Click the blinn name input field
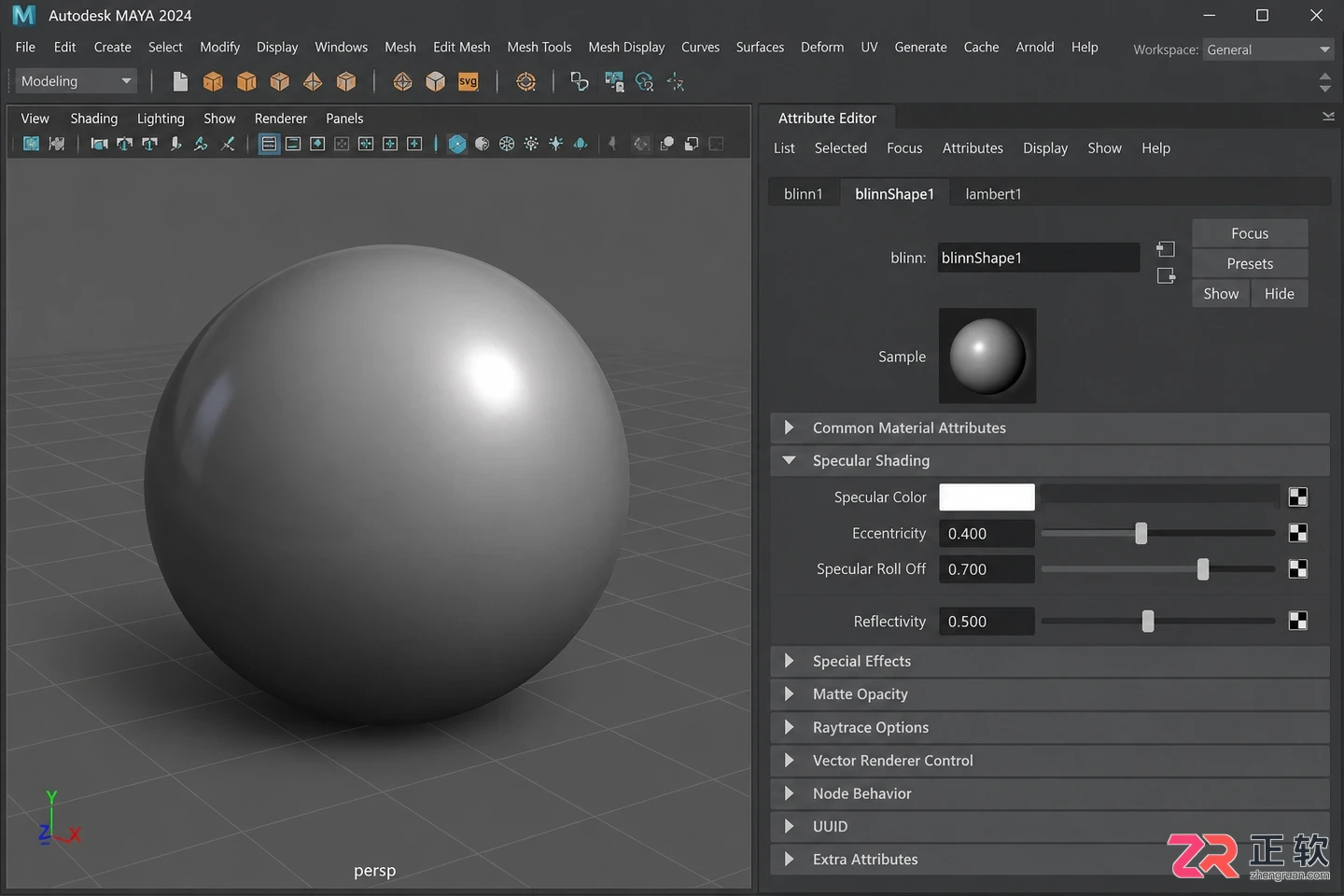Screen dimensions: 1344x896 pos(1039,258)
